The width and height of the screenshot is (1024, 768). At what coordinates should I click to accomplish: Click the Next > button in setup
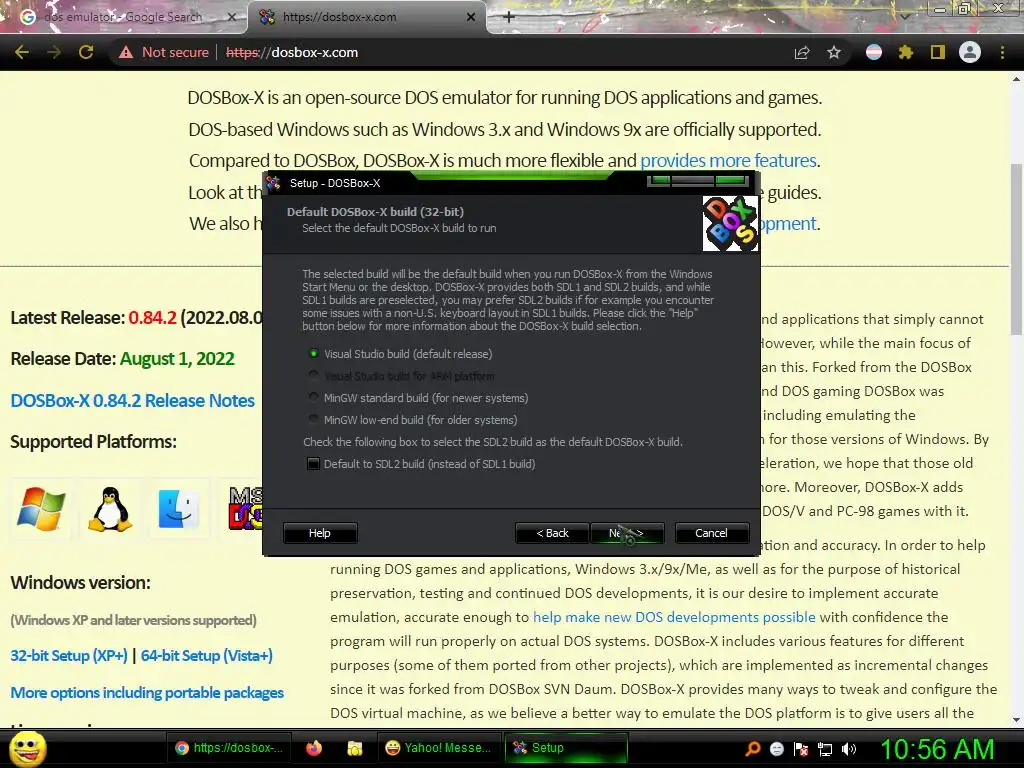pyautogui.click(x=628, y=533)
